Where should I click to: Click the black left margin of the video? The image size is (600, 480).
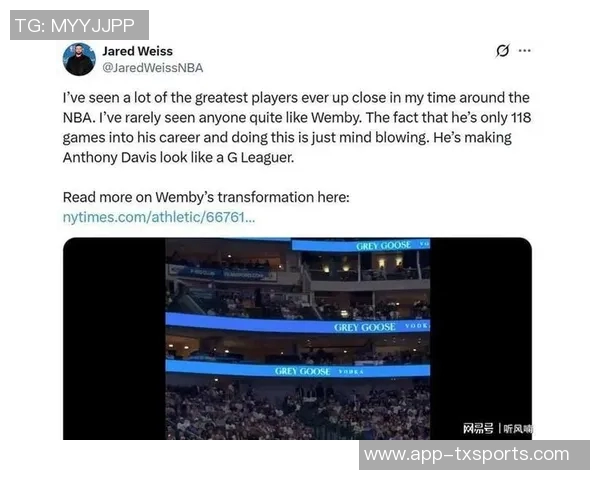pos(114,338)
